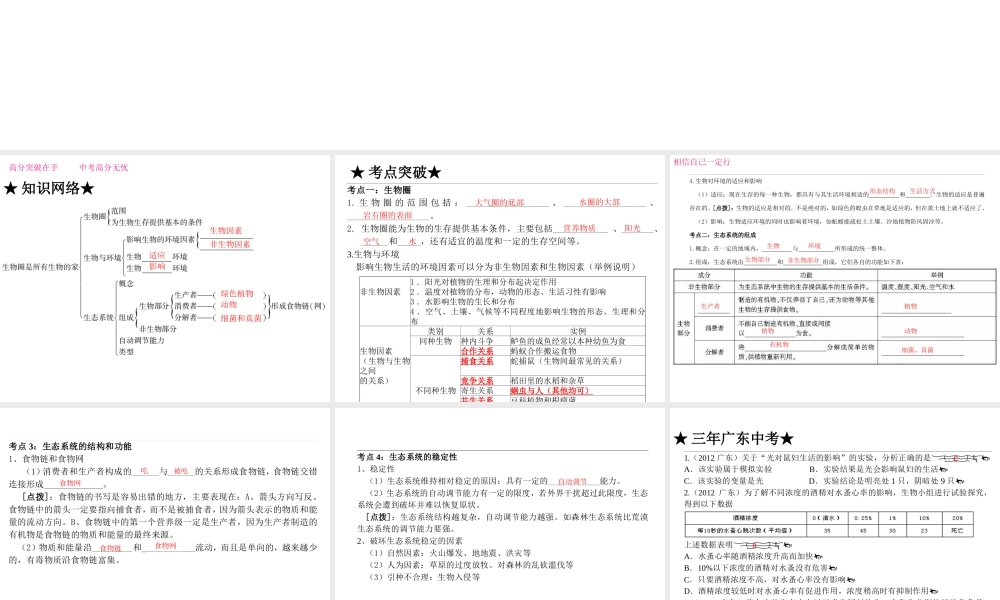The width and height of the screenshot is (1000, 600).
Task: Click the red answer 有机物 in 分解者 row
Action: [779, 345]
